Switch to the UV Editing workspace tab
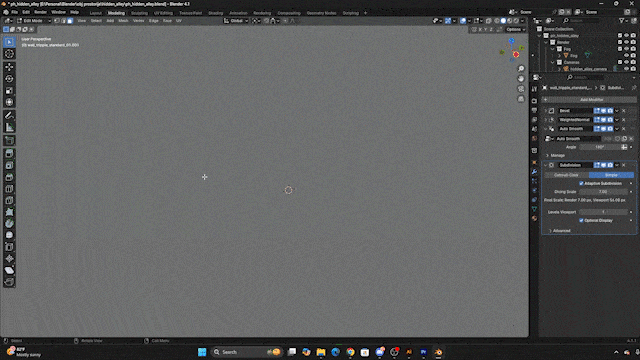This screenshot has width=640, height=360. coord(163,13)
